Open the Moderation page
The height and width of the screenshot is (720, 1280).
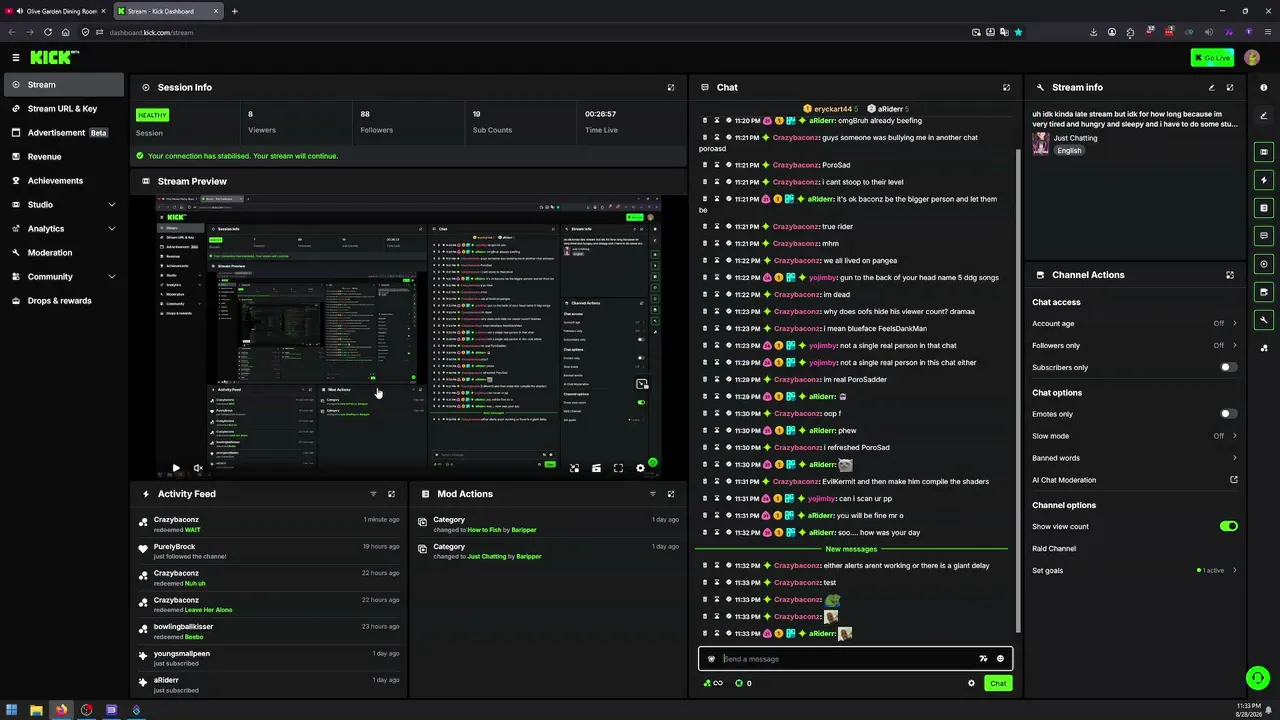point(63,253)
